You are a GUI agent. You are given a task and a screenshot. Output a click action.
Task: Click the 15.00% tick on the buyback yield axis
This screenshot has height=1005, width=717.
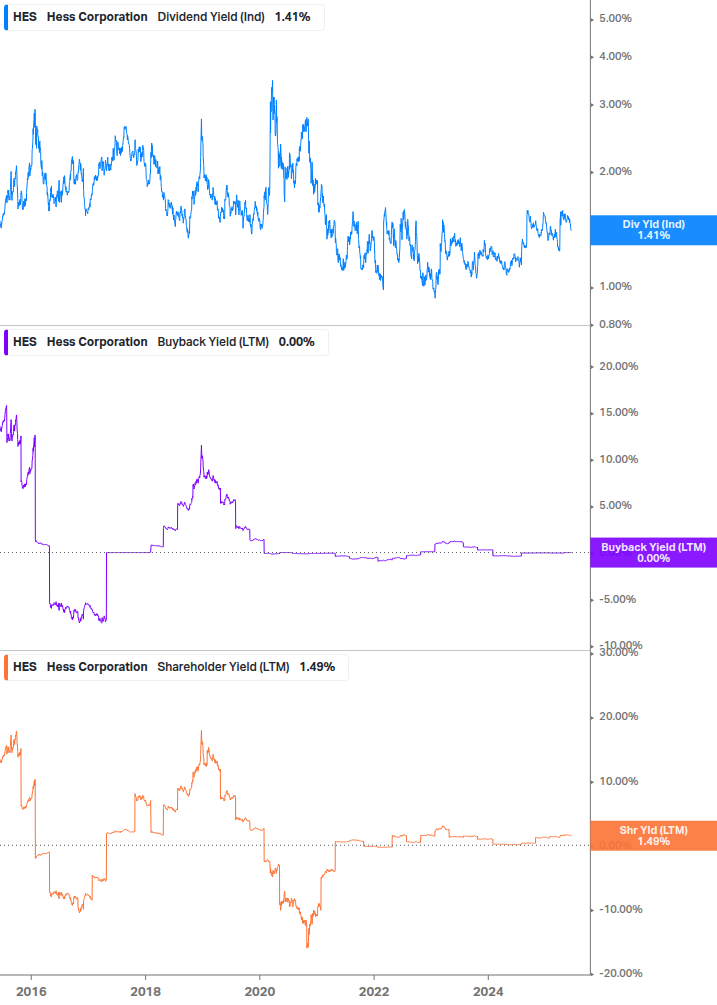(x=618, y=413)
